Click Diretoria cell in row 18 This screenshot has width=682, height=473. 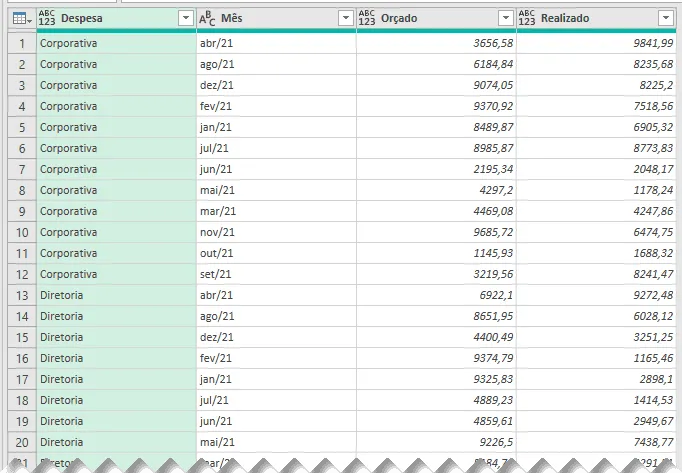click(x=117, y=400)
